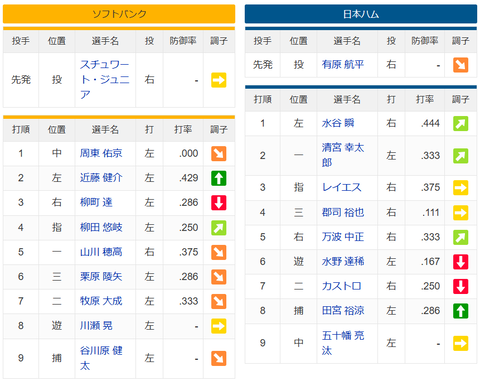Click position 遊 in 川瀬 晃 row
The height and width of the screenshot is (381, 480).
(57, 326)
